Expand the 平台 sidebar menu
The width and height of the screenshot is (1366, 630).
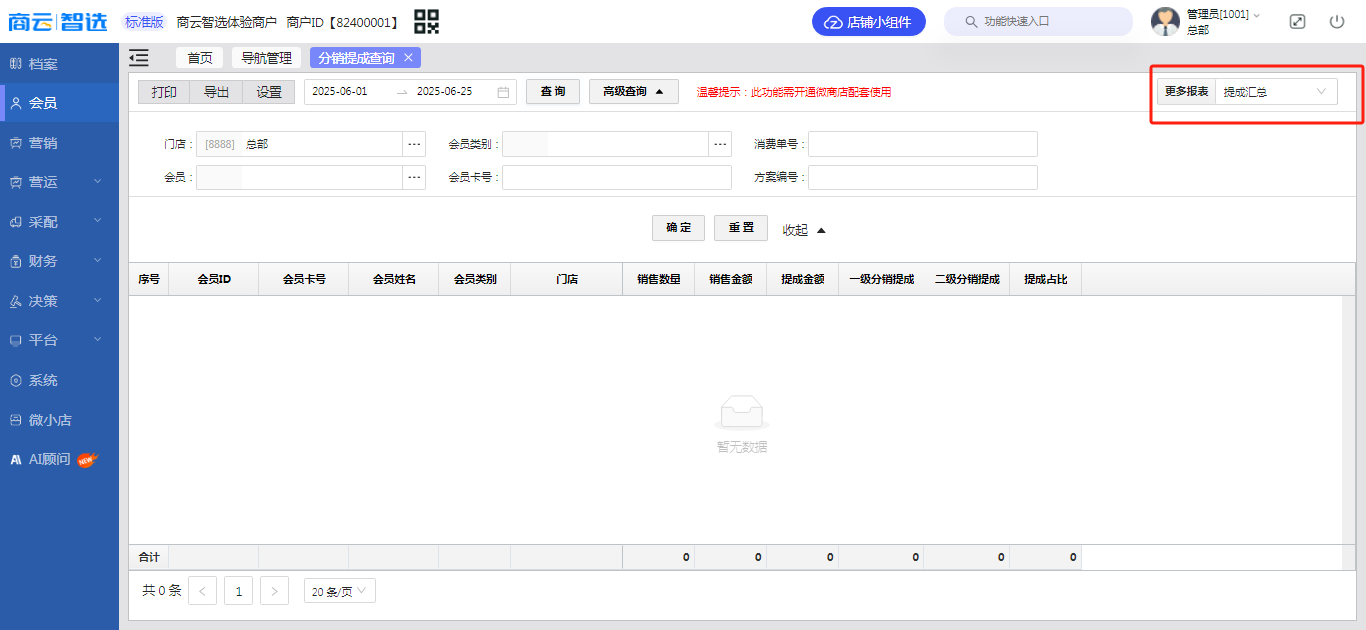(59, 340)
